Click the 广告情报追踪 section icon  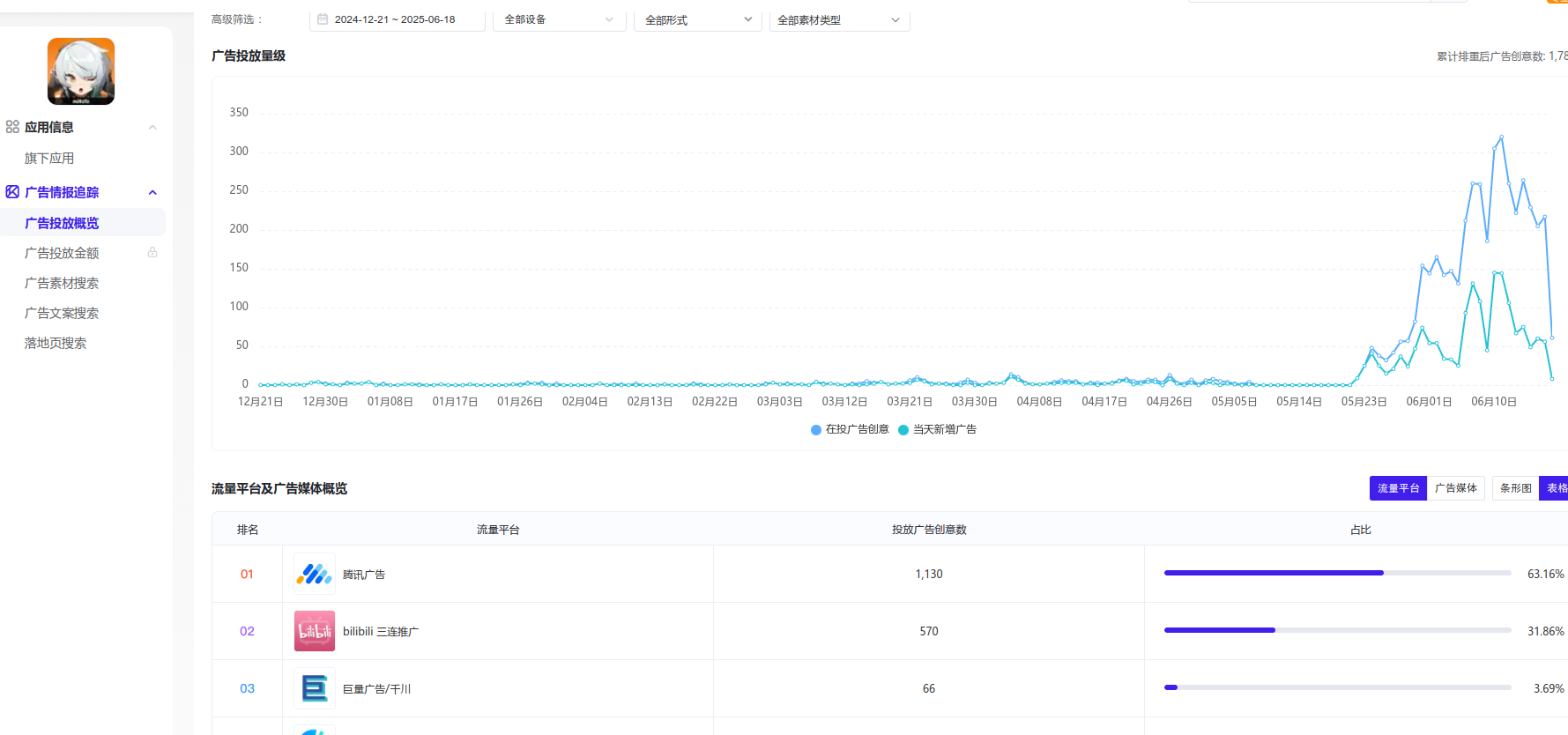(12, 192)
